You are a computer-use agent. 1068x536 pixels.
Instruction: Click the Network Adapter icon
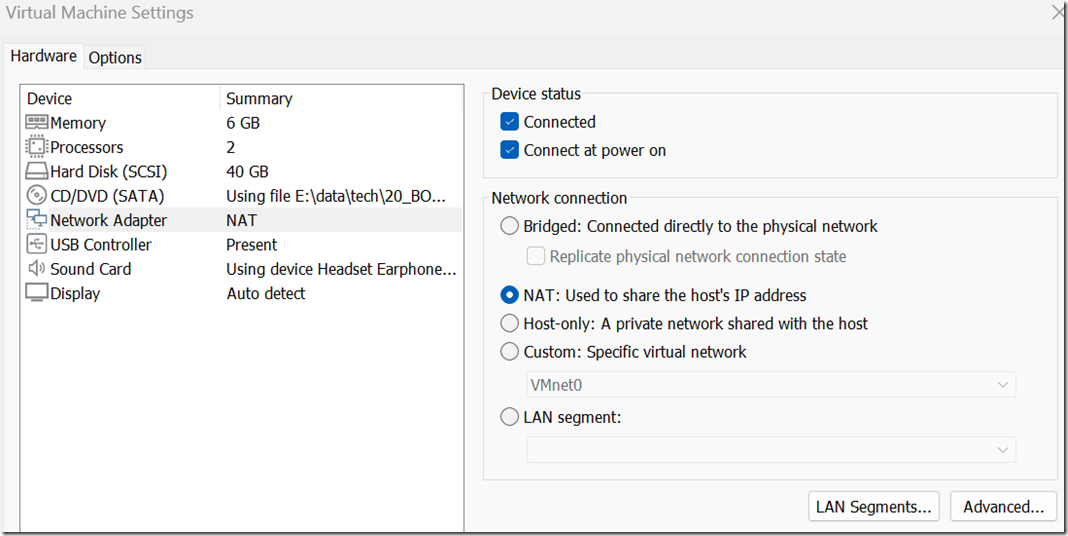[x=37, y=220]
